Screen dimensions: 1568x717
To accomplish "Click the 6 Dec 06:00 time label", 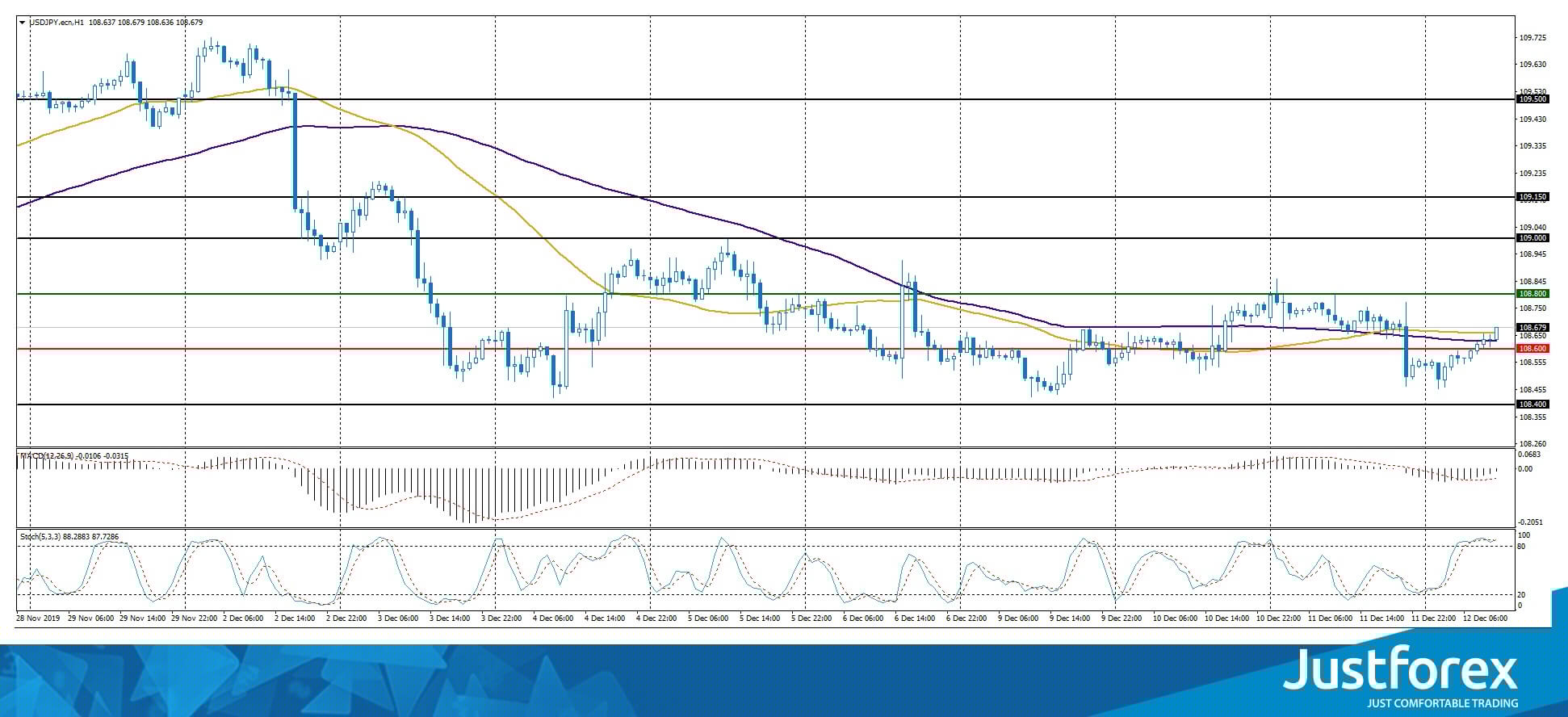I will (x=863, y=618).
